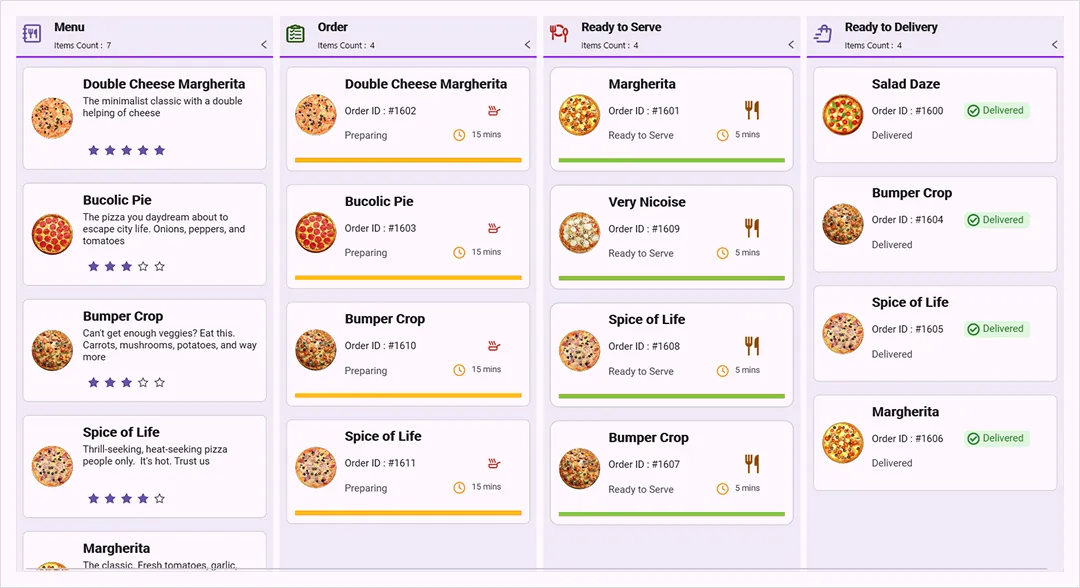The height and width of the screenshot is (588, 1080).
Task: Click the cutlery icon on Margherita order #1601
Action: (x=751, y=110)
